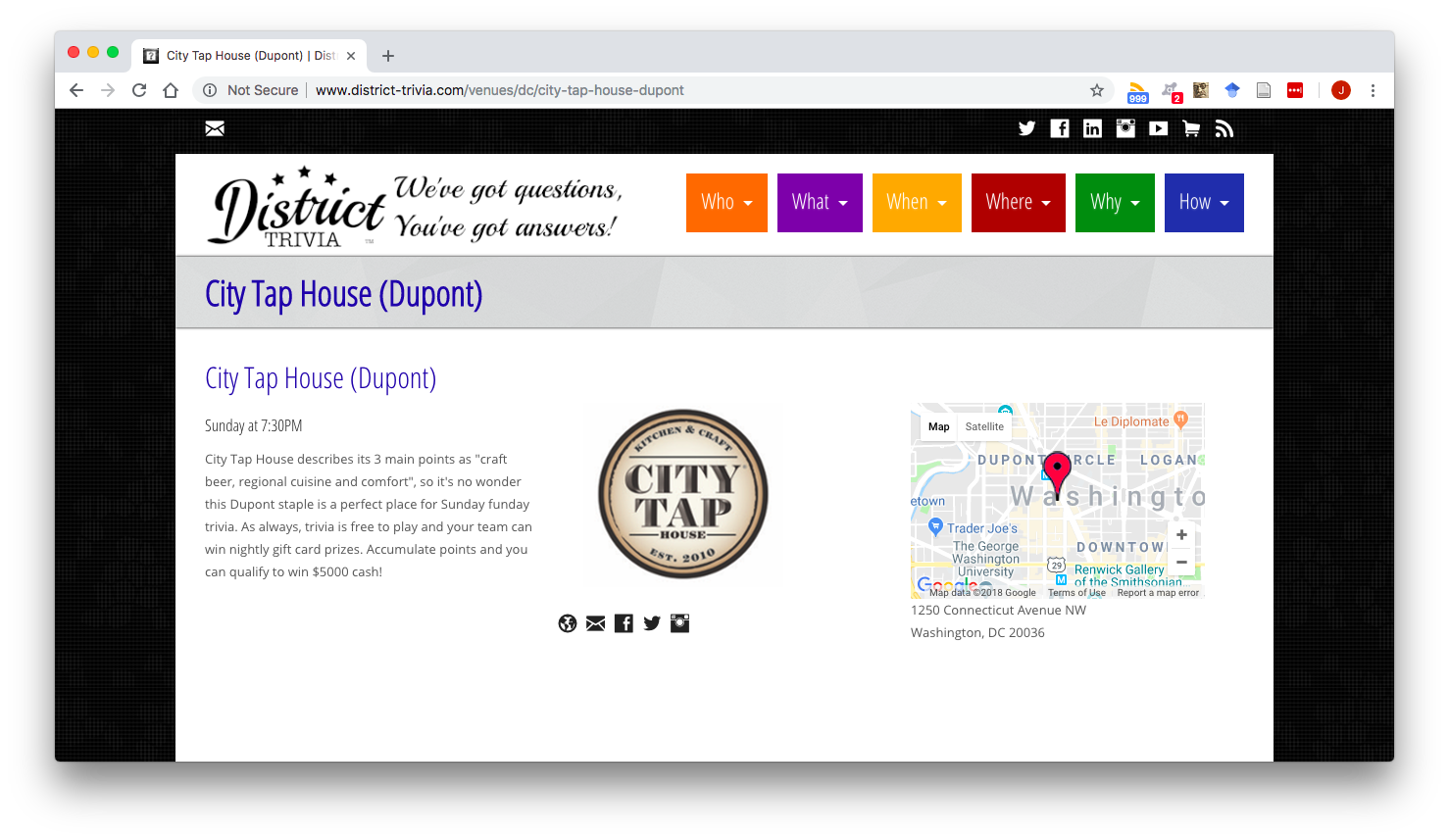Go to browser home page

[x=171, y=90]
